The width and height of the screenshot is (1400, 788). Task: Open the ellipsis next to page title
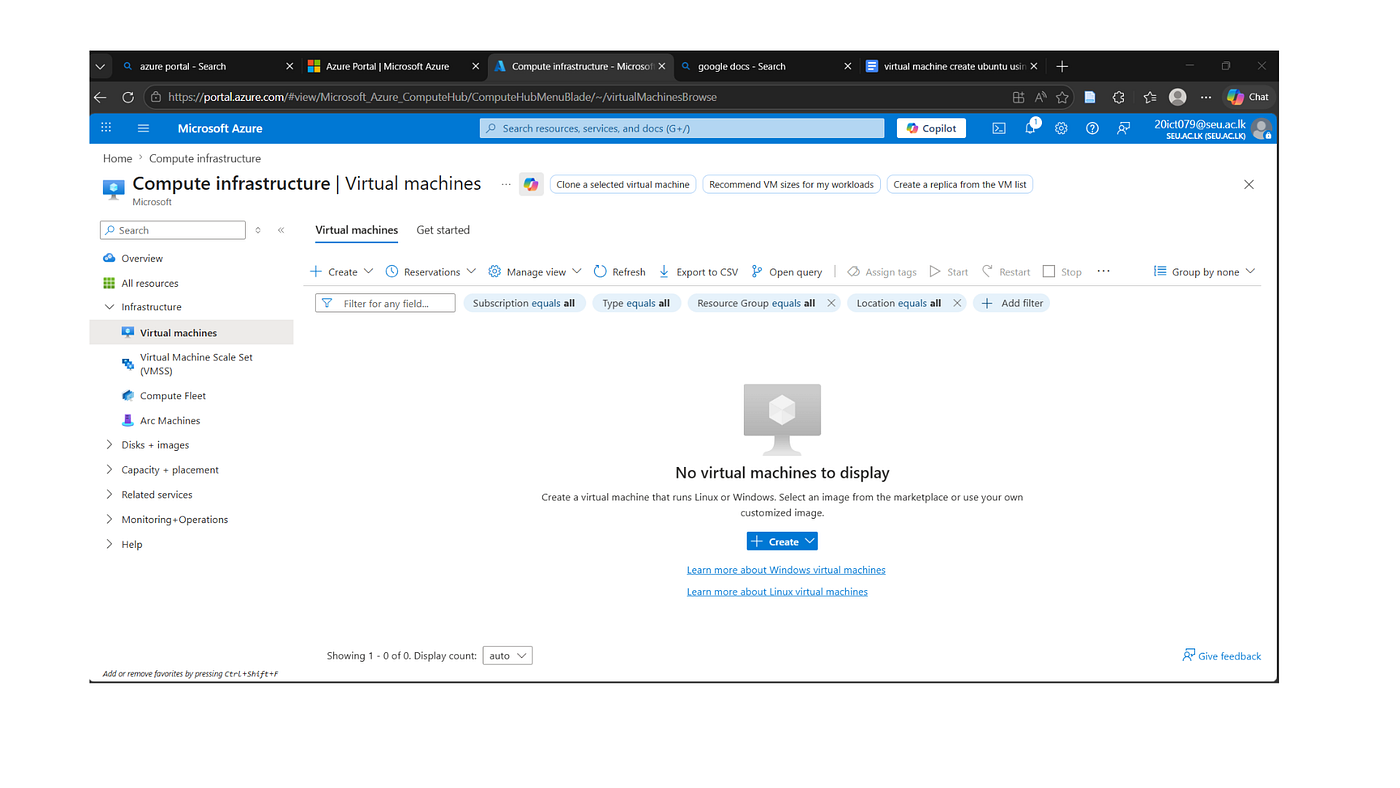(506, 184)
